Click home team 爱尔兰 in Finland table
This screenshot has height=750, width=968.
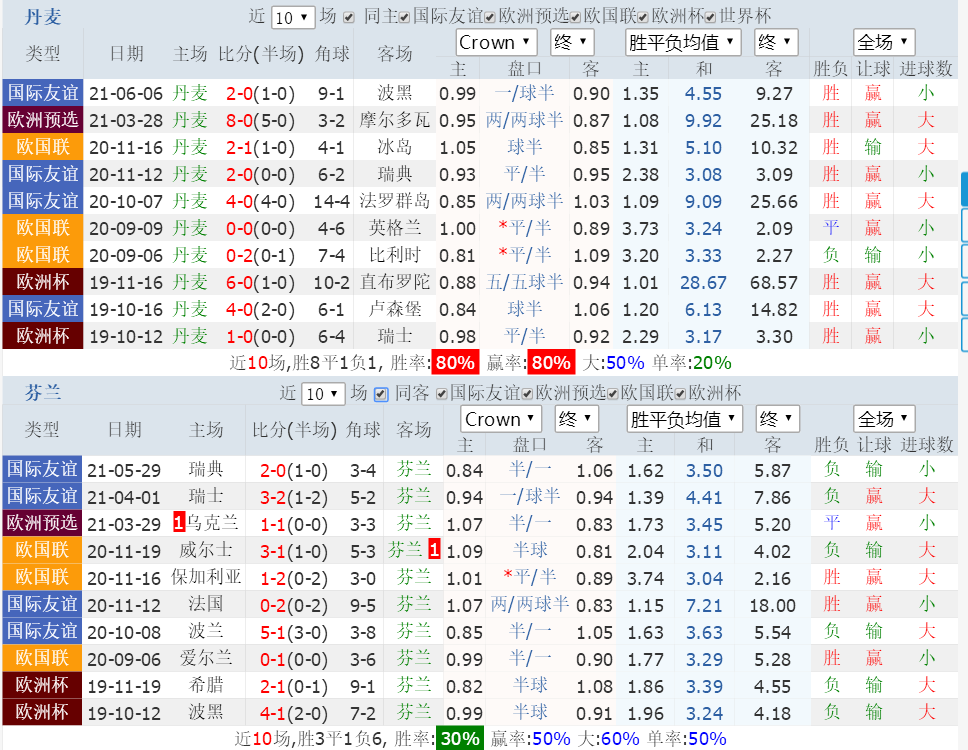coord(206,659)
